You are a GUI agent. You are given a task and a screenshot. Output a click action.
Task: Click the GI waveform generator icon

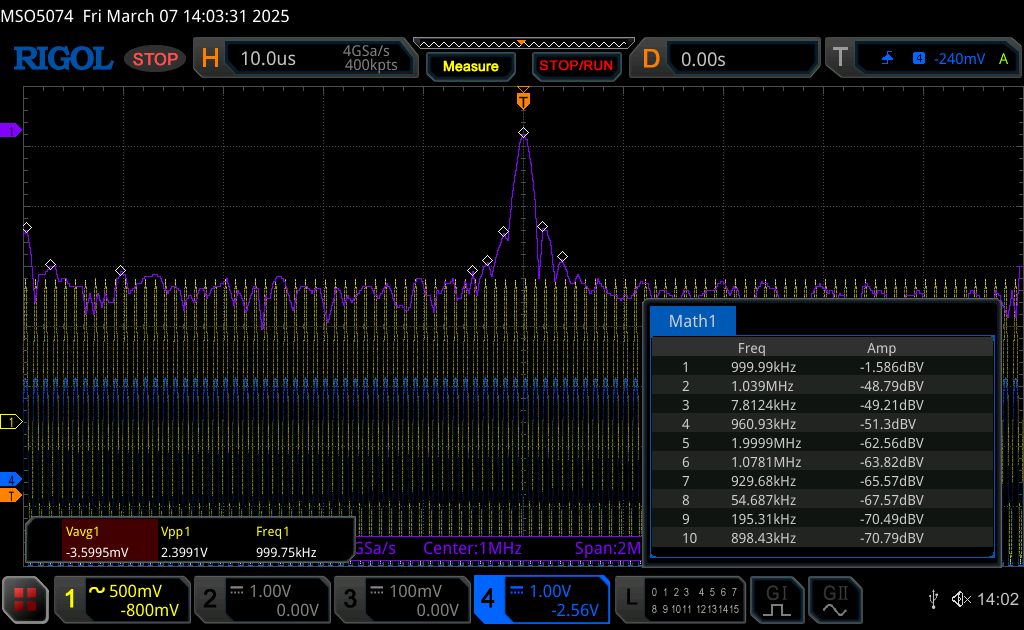pos(777,600)
